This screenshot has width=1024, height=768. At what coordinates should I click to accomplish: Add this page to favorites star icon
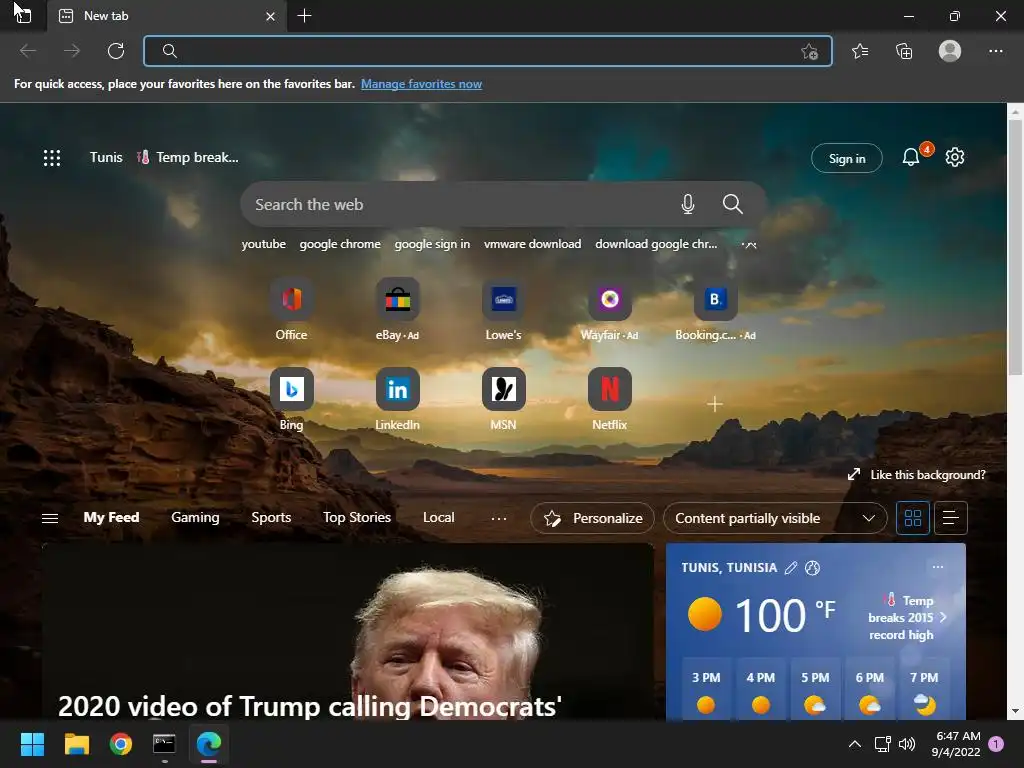[x=809, y=52]
